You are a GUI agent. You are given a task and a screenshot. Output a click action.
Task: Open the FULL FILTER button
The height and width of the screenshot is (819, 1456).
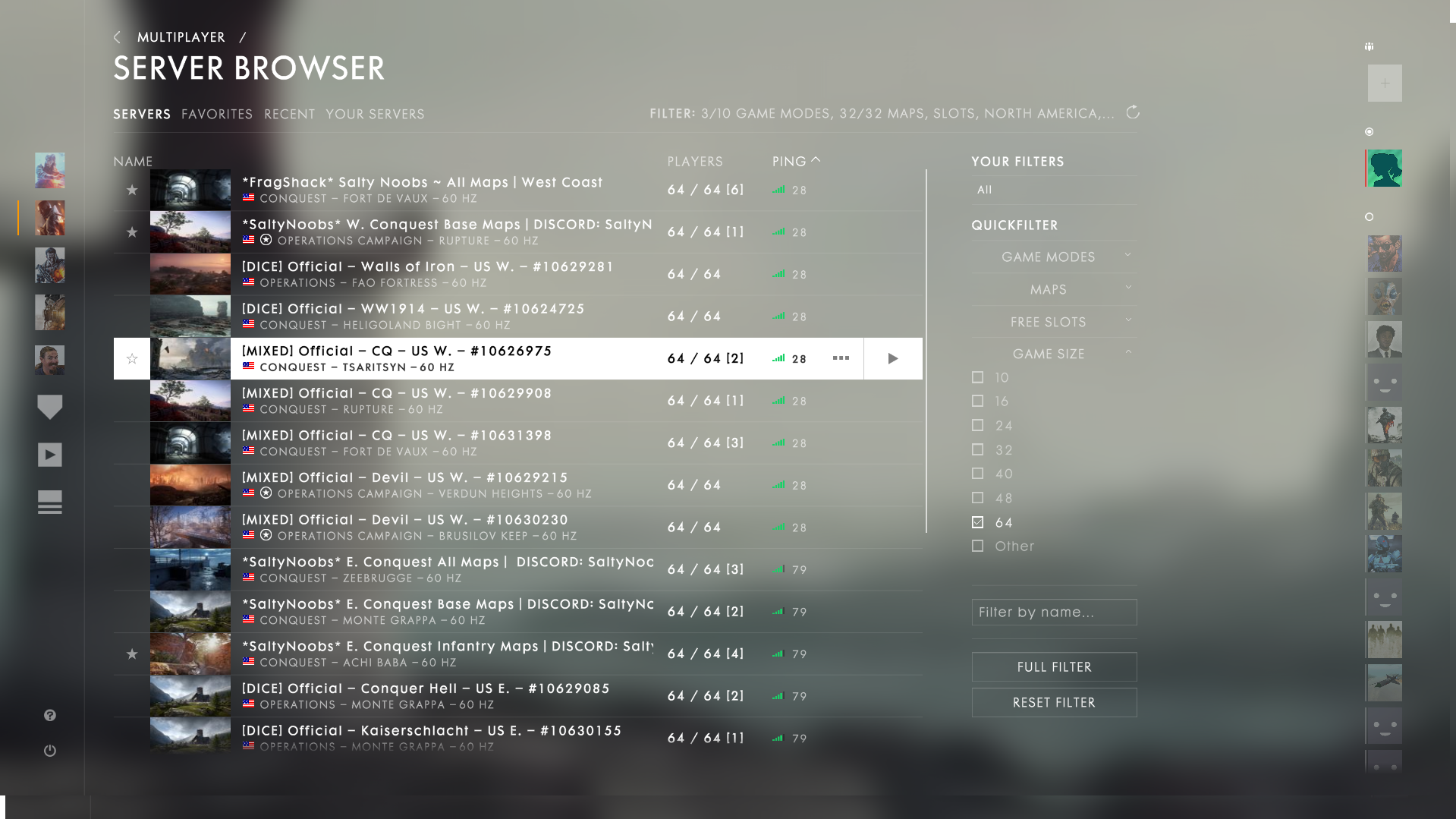(1054, 667)
